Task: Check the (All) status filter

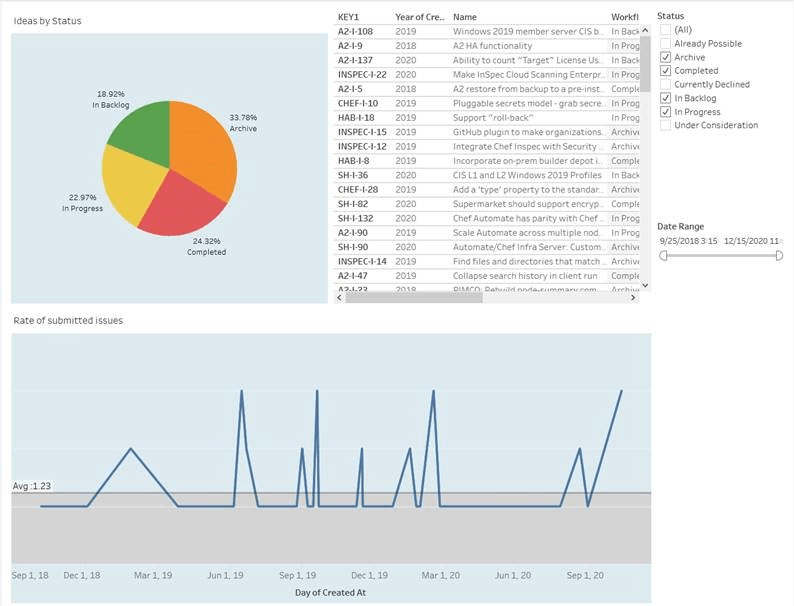Action: point(666,31)
